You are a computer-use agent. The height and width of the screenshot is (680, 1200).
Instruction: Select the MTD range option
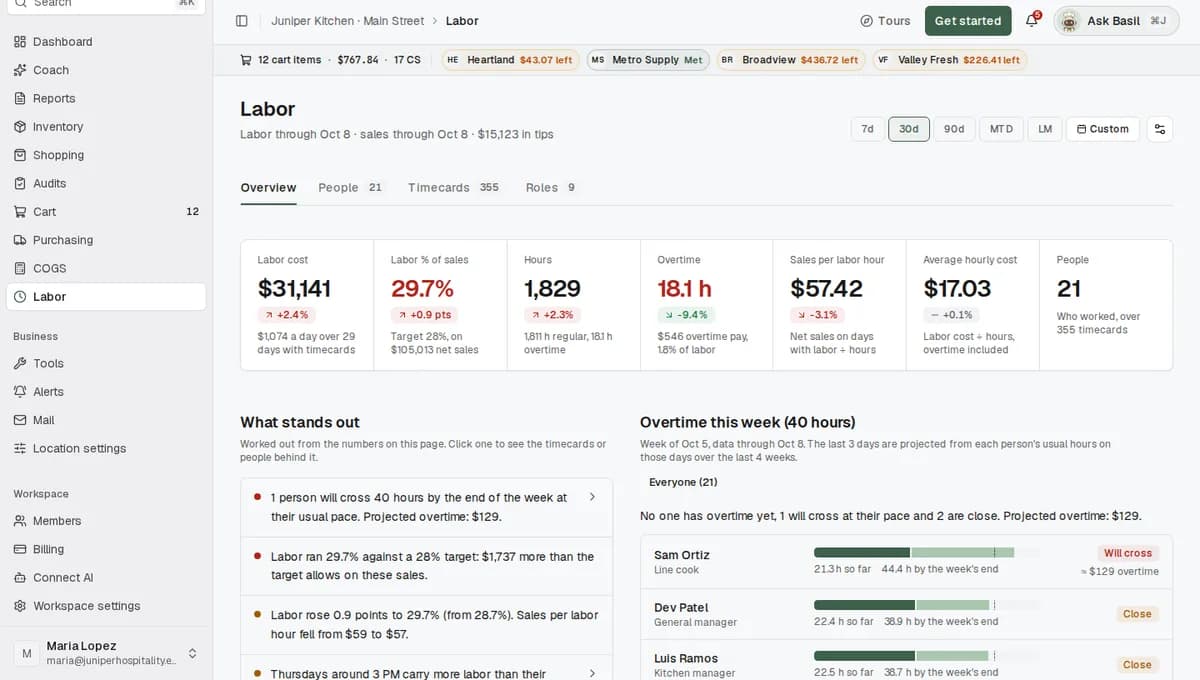[x=1001, y=129]
